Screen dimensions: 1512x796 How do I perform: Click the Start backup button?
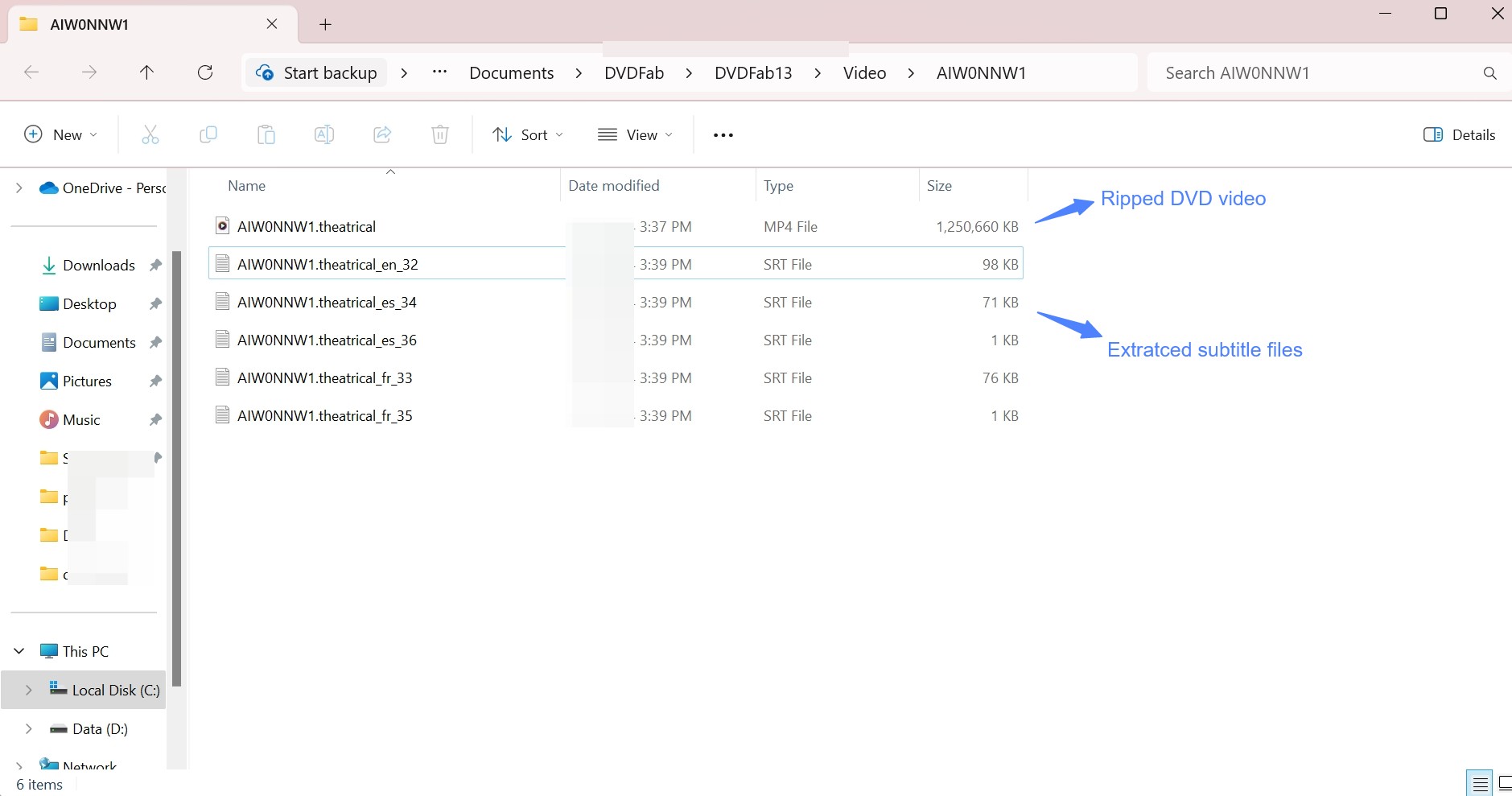316,72
